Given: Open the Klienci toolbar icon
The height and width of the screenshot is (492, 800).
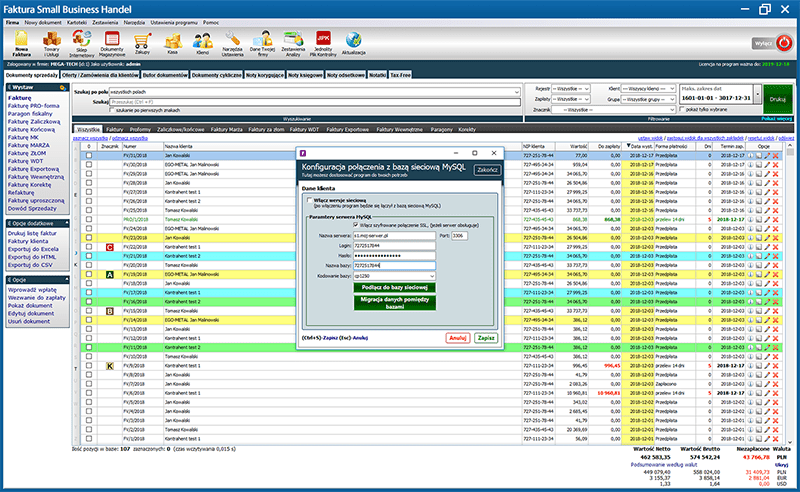Looking at the screenshot, I should (x=203, y=43).
